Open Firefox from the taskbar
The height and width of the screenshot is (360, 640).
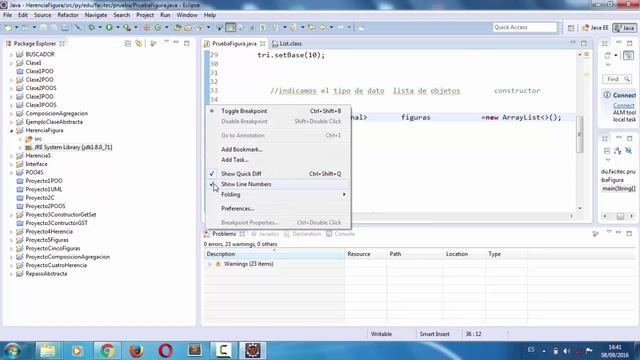coord(136,351)
